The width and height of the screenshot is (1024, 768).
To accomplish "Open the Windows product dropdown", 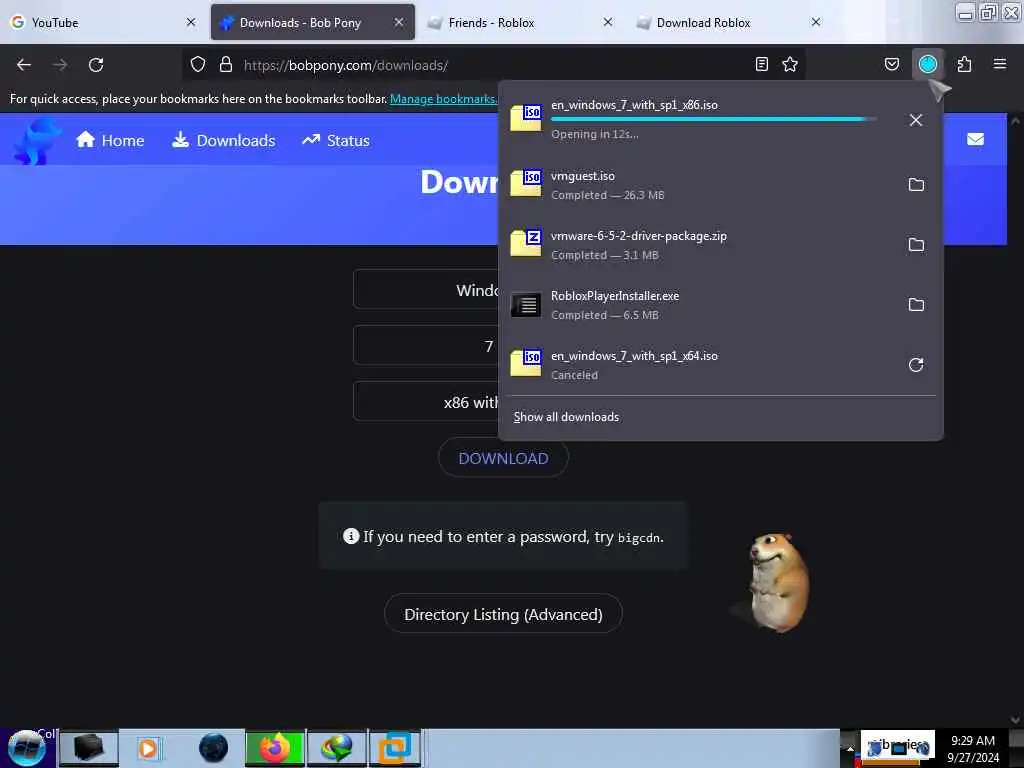I will (x=426, y=289).
